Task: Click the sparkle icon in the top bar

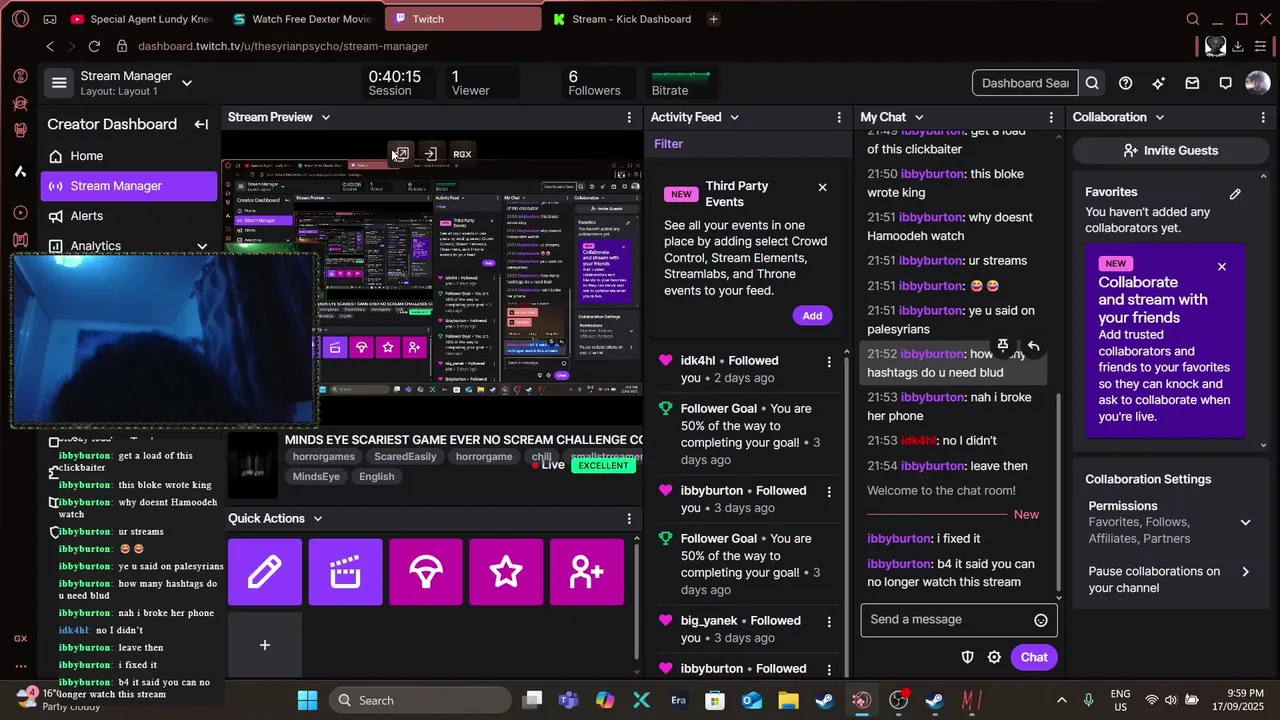Action: (x=1158, y=83)
